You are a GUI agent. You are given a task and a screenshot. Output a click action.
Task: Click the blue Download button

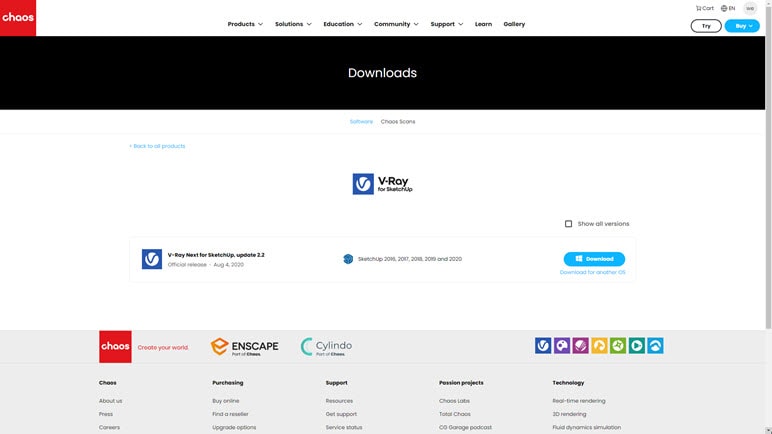coord(594,259)
